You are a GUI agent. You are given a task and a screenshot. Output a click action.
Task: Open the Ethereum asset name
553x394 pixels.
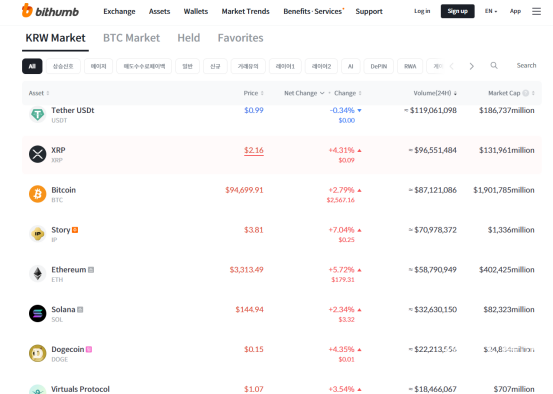pyautogui.click(x=69, y=270)
